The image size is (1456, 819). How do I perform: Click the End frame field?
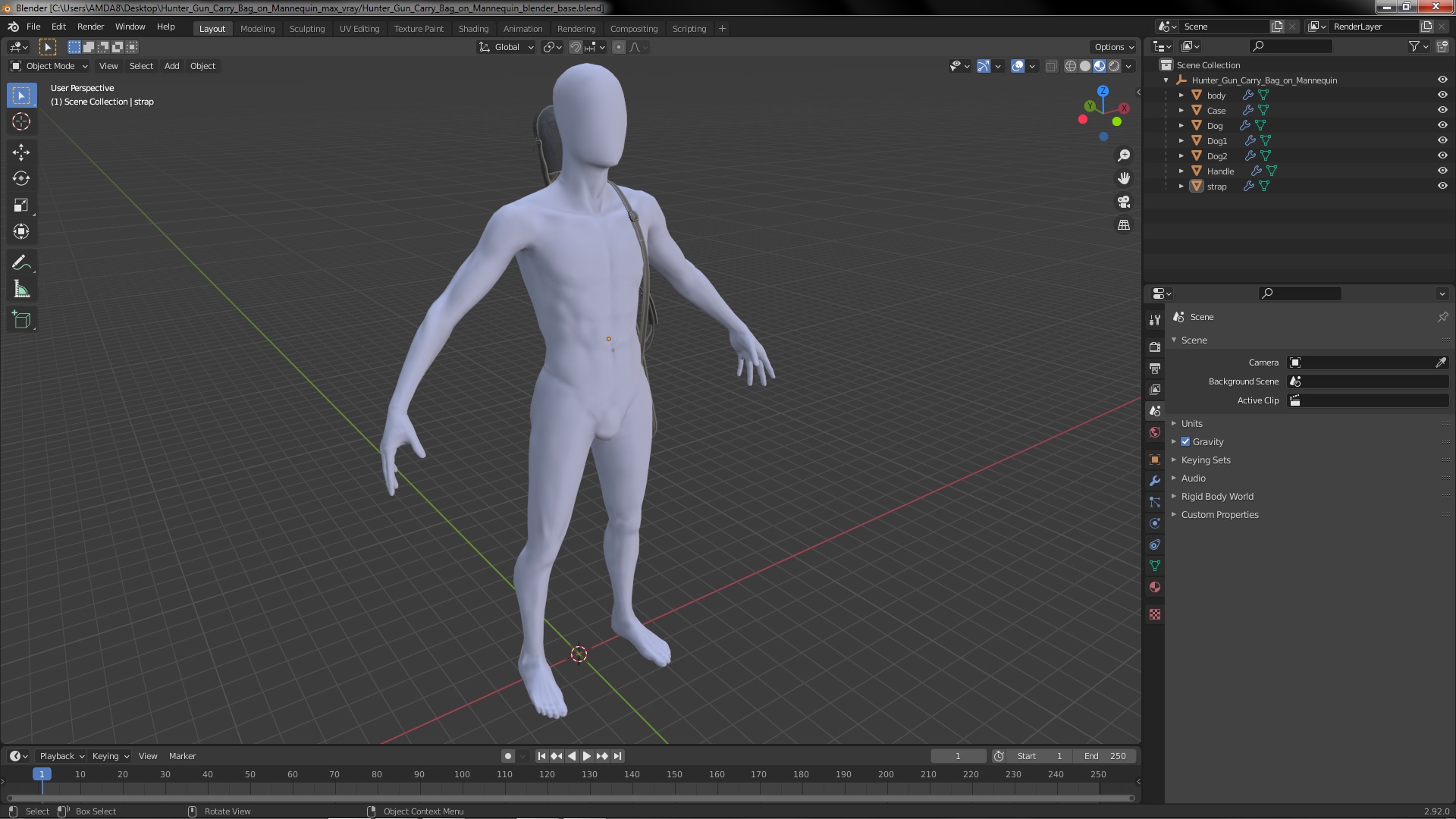(x=1105, y=755)
